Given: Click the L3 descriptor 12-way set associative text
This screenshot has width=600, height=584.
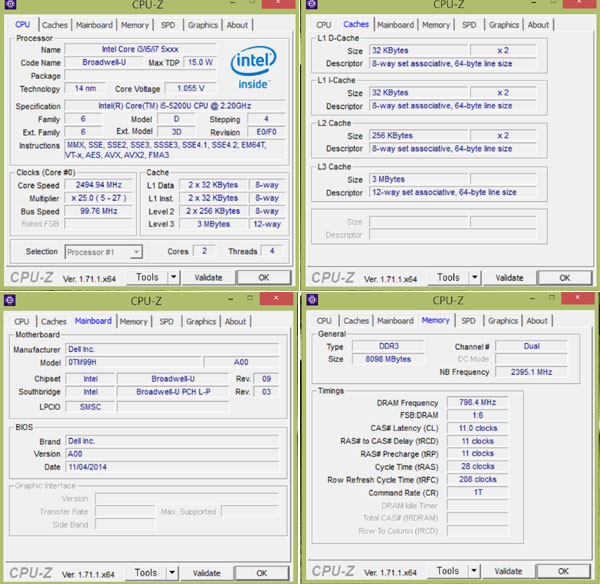Looking at the screenshot, I should (452, 192).
